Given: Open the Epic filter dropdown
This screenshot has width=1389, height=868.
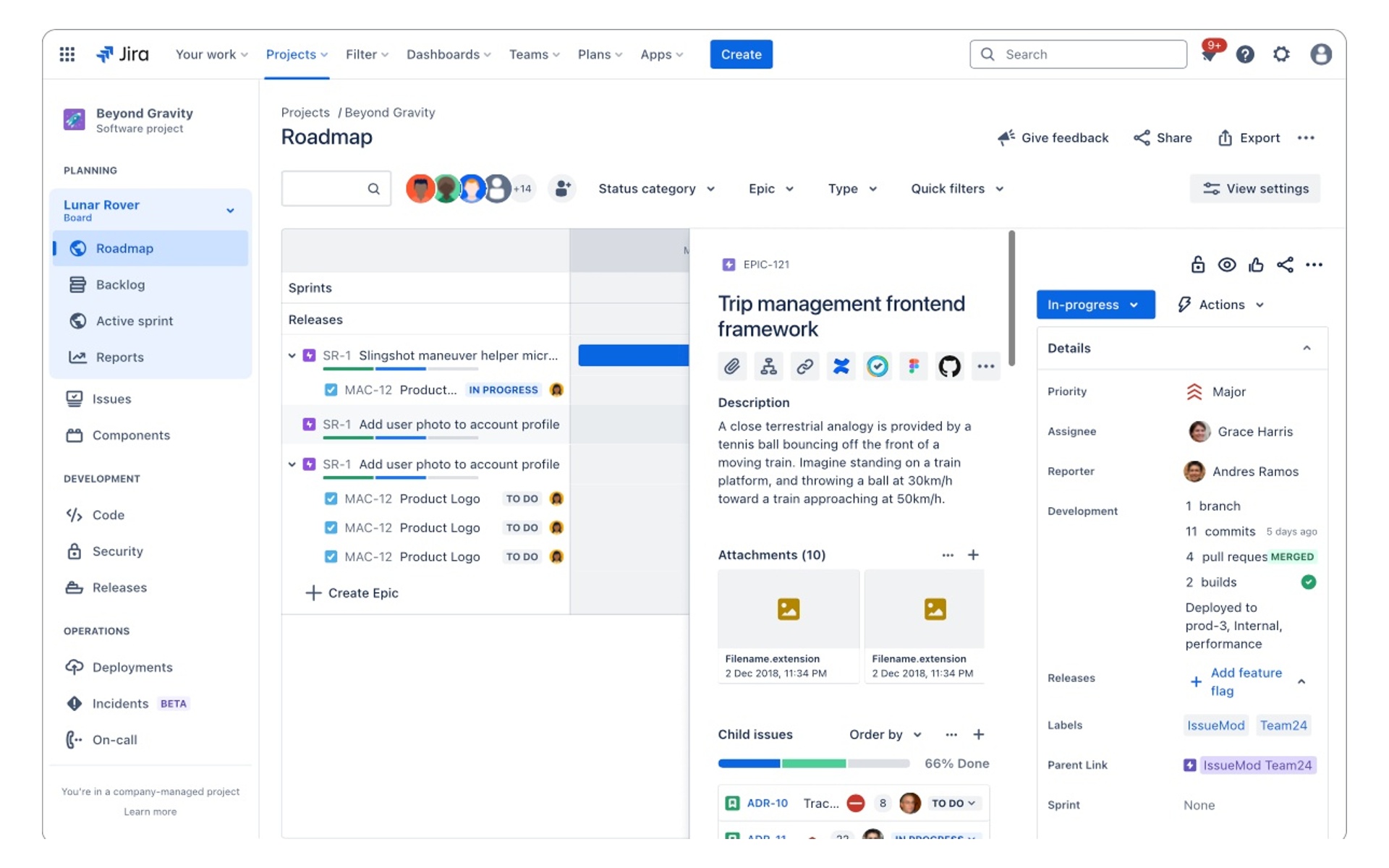Looking at the screenshot, I should tap(771, 189).
